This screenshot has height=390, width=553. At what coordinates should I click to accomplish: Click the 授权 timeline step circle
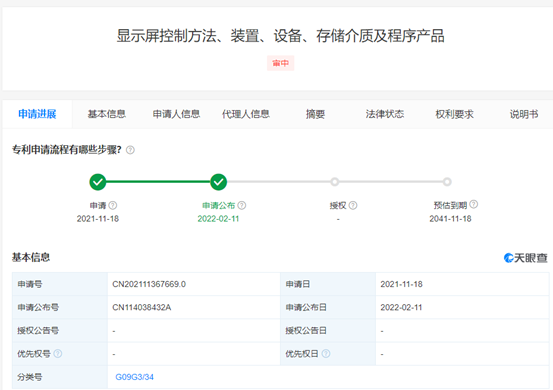click(335, 182)
